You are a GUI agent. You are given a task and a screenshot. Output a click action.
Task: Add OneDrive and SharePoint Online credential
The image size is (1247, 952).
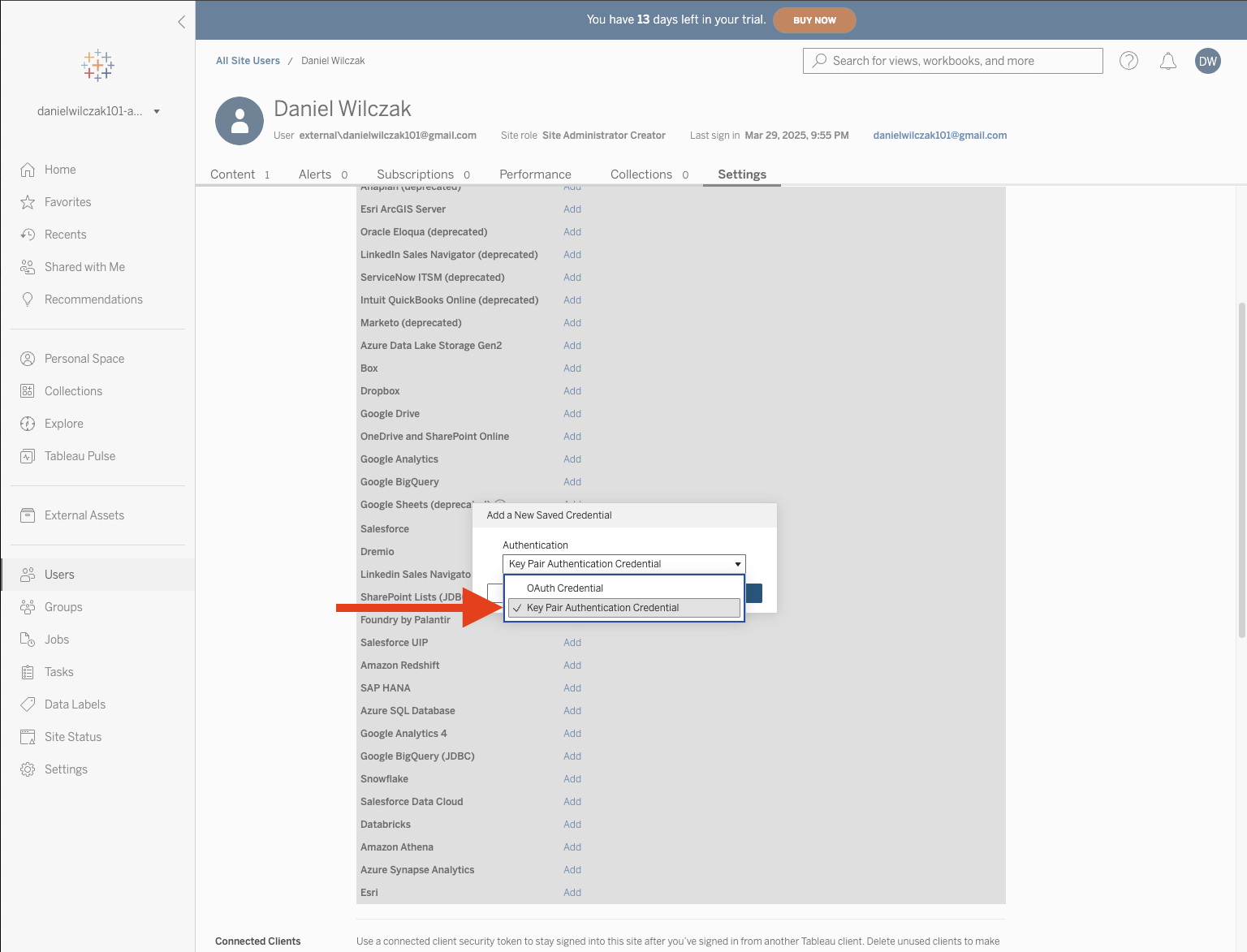pyautogui.click(x=572, y=437)
